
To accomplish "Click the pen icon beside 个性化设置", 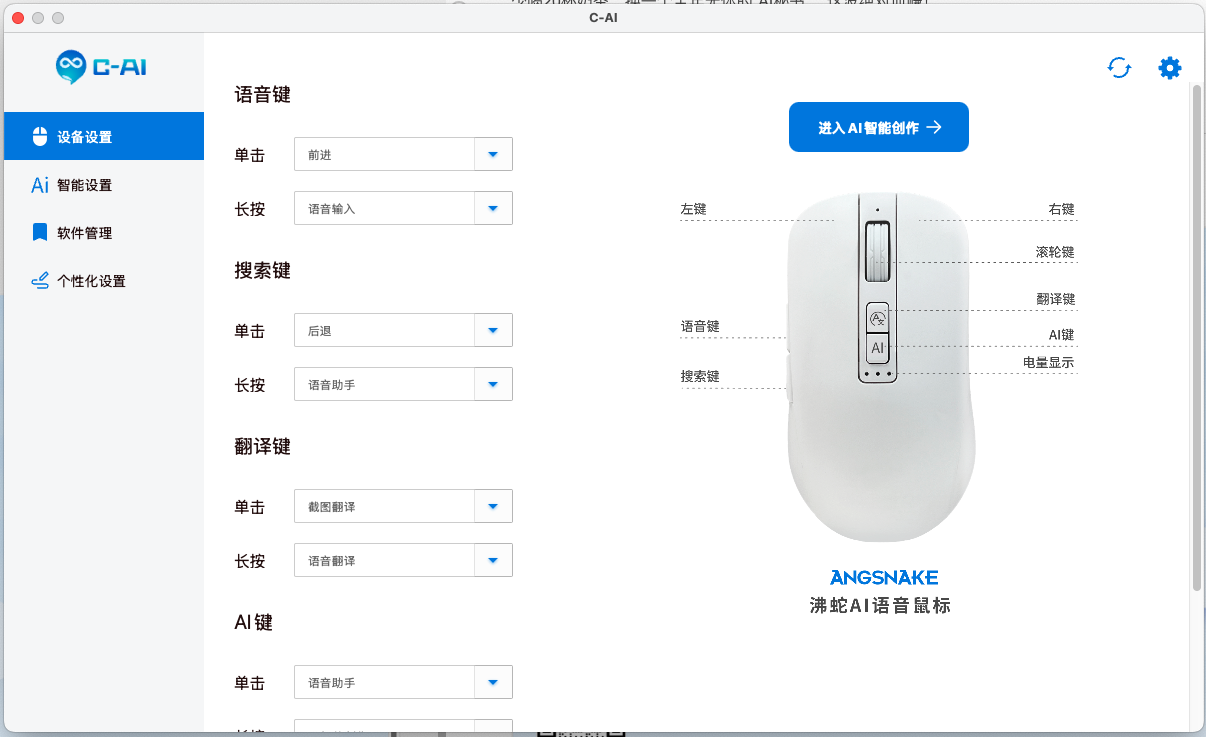I will pos(40,281).
